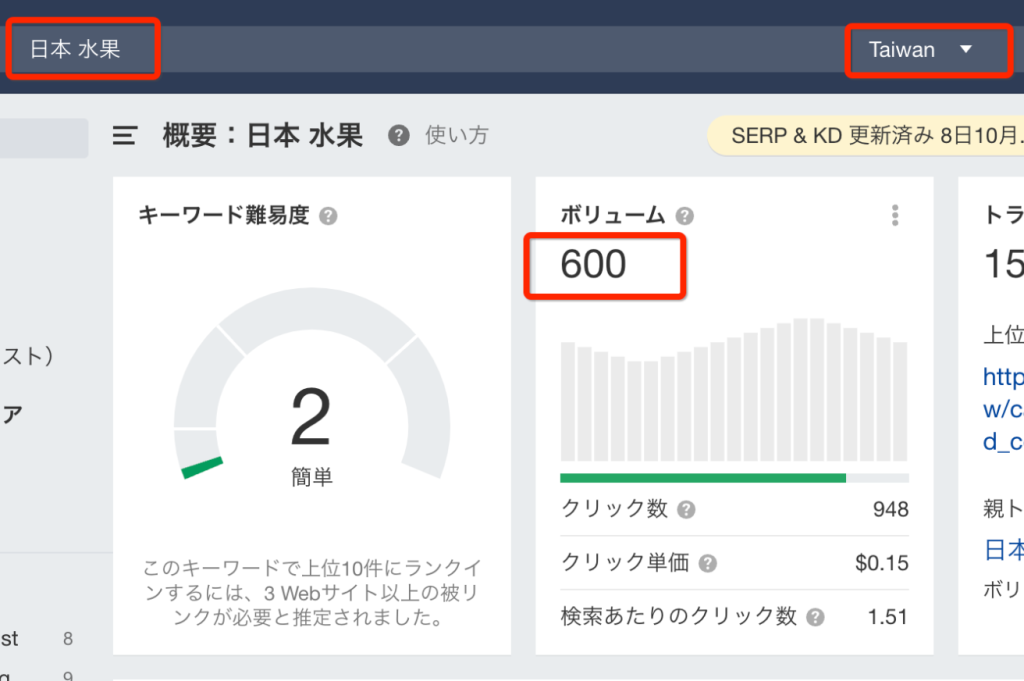The image size is (1024, 681).
Task: Click the ボリューム card title
Action: [613, 215]
